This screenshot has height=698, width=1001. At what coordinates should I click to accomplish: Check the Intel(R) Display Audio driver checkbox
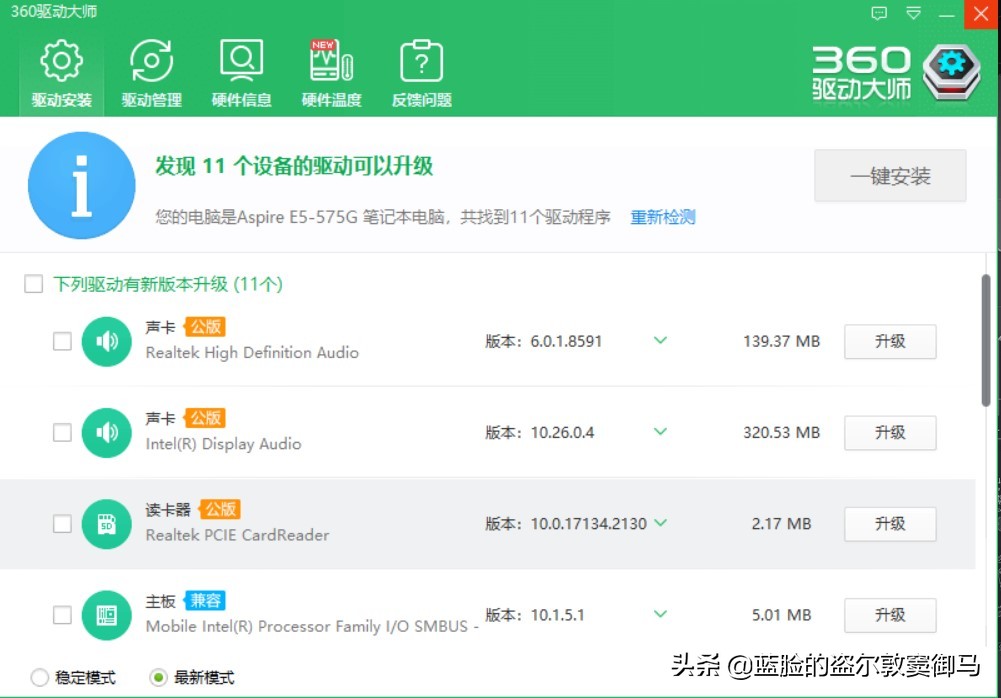[x=62, y=432]
